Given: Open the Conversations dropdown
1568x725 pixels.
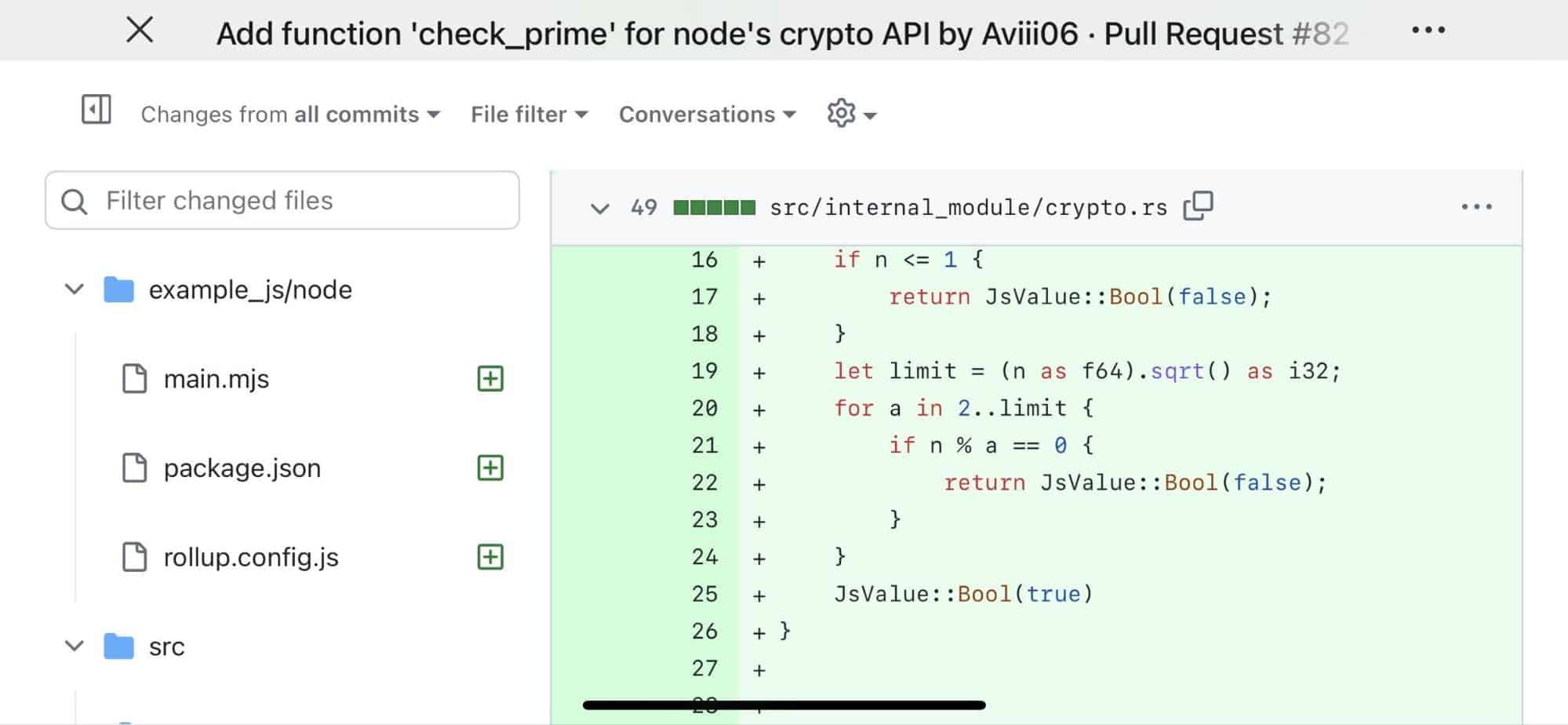Looking at the screenshot, I should (707, 115).
